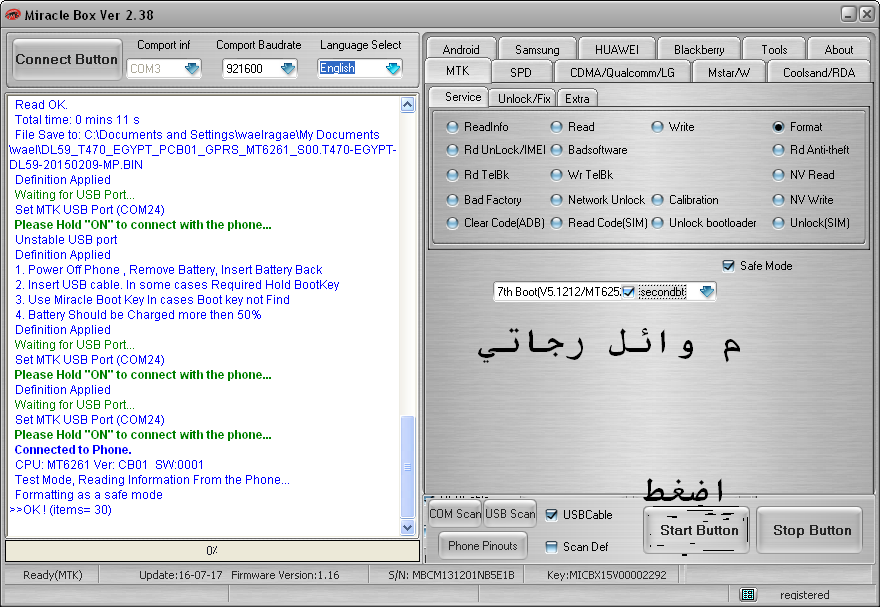Open the Comport Baudrate 921600 dropdown
The image size is (880, 607).
[288, 68]
